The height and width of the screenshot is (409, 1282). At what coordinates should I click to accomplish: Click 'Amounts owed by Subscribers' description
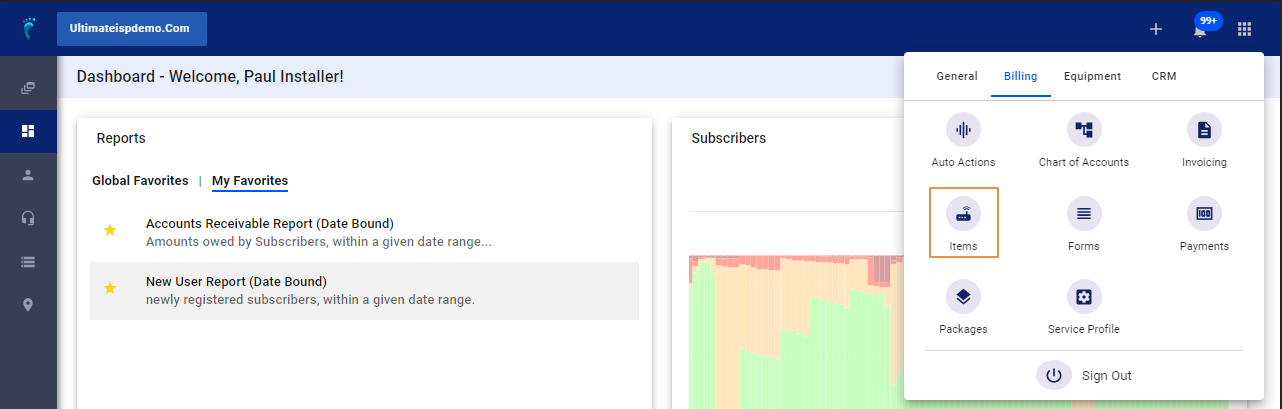pos(319,242)
